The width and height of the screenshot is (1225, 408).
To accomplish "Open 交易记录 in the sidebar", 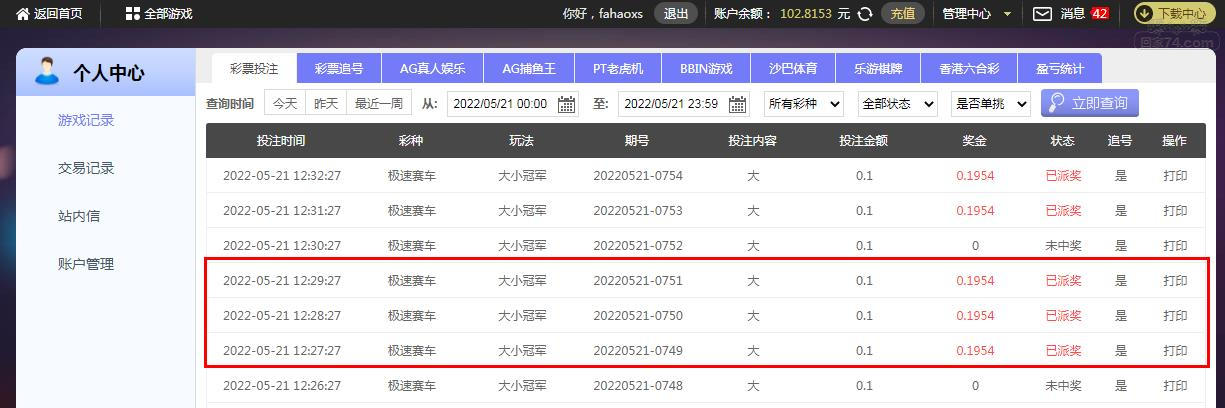I will click(x=86, y=168).
